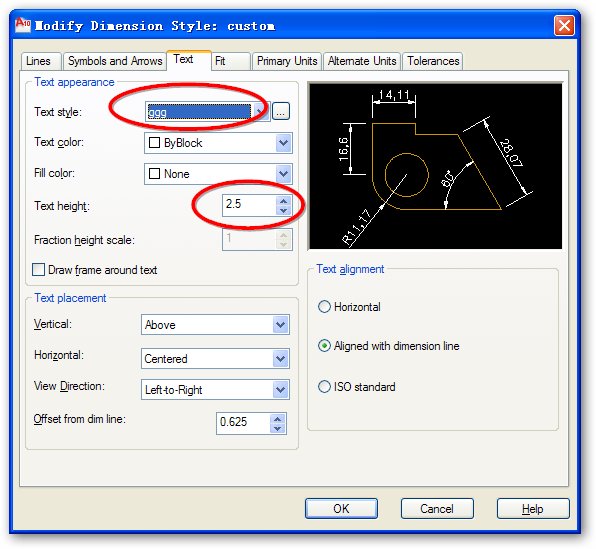Click the AutoCAD icon in title bar
This screenshot has height=549, width=596.
pyautogui.click(x=22, y=25)
